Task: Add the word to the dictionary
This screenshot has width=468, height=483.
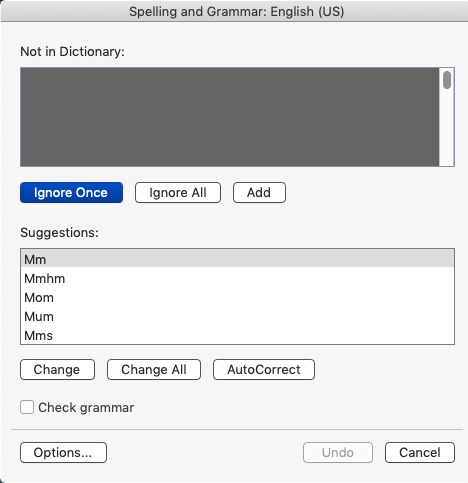Action: (x=259, y=192)
